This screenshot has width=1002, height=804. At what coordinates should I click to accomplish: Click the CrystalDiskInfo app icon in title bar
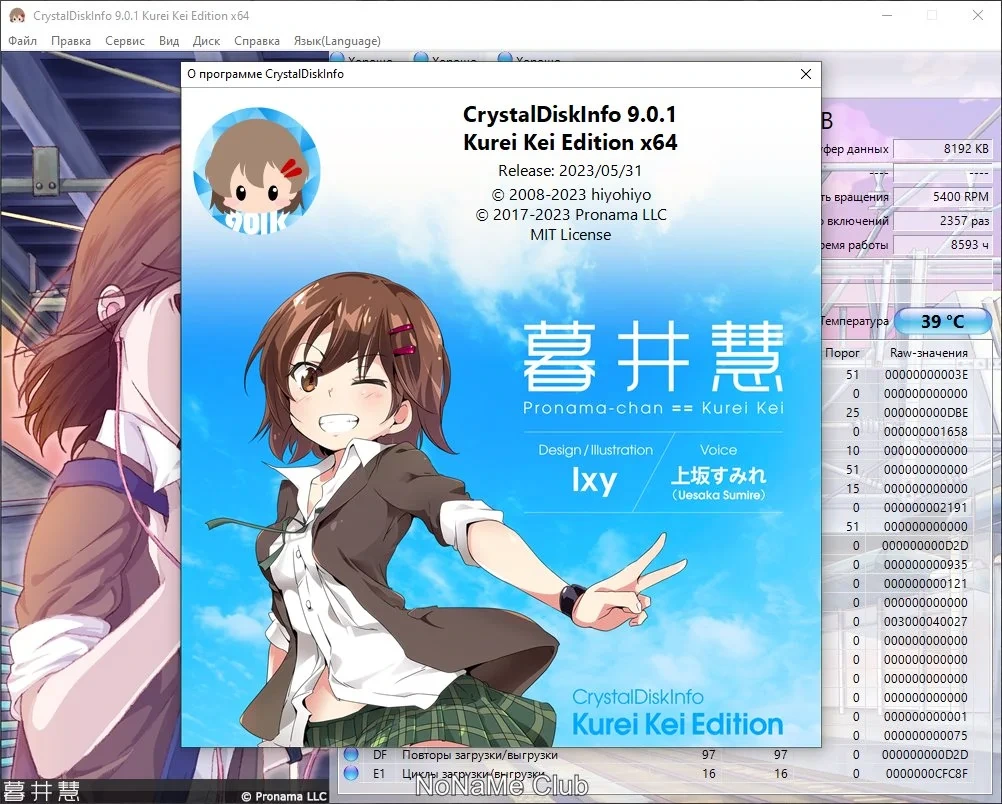(x=17, y=15)
